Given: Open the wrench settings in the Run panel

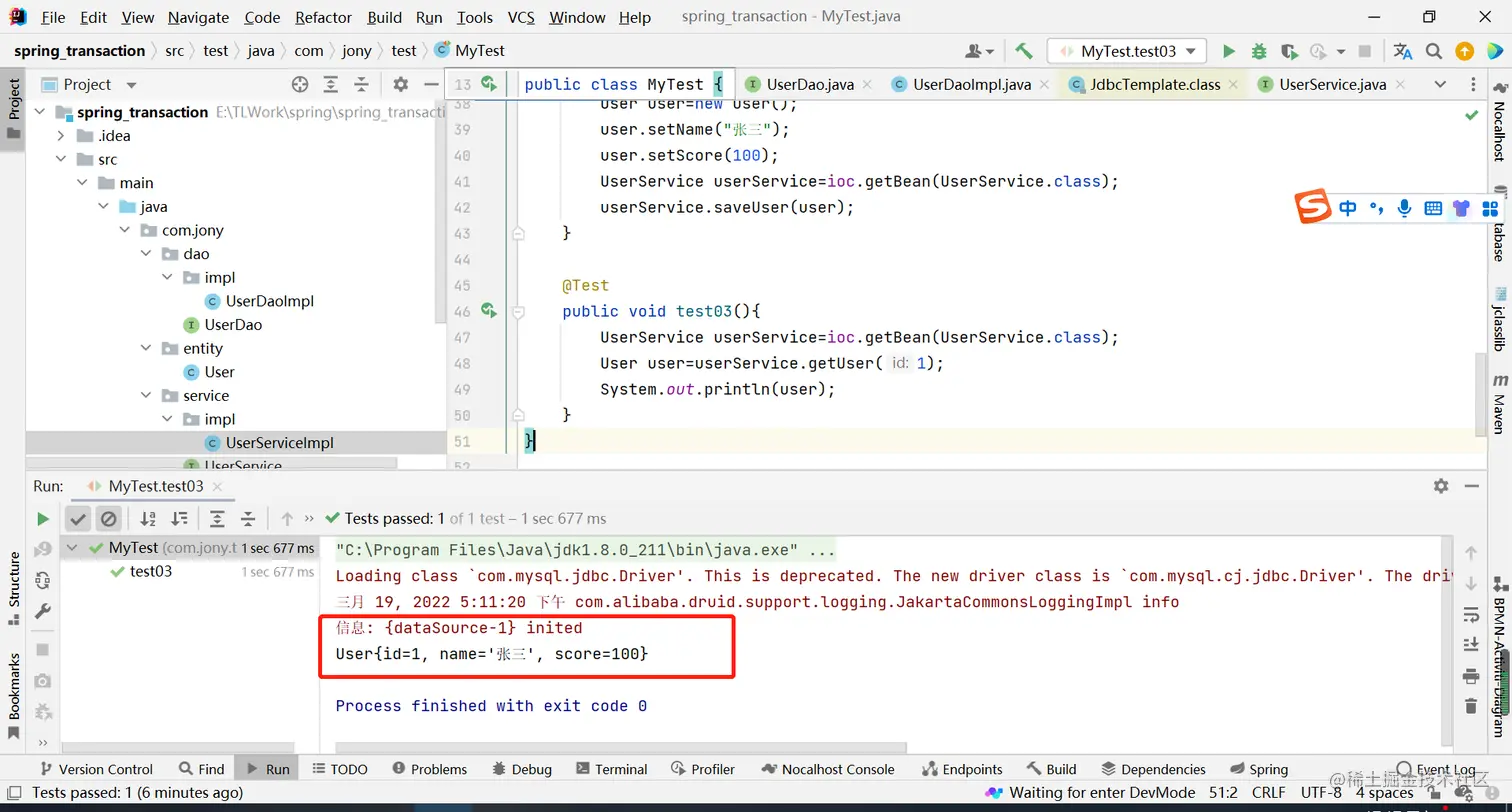Looking at the screenshot, I should (43, 611).
